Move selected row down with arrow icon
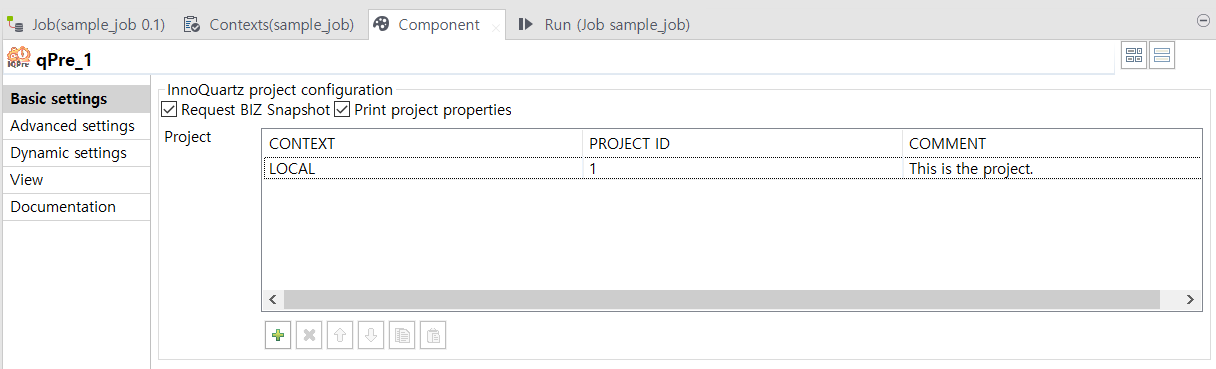This screenshot has width=1216, height=369. [x=371, y=336]
